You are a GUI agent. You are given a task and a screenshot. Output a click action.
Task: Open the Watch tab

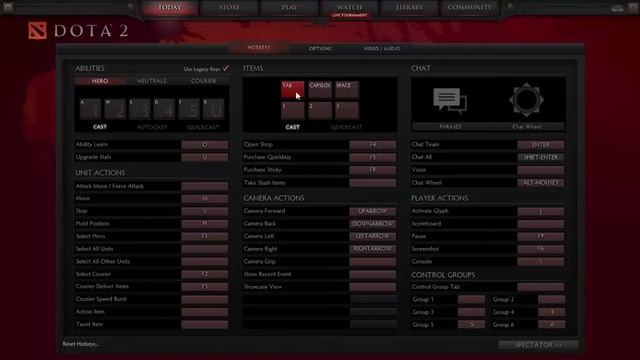pos(349,8)
